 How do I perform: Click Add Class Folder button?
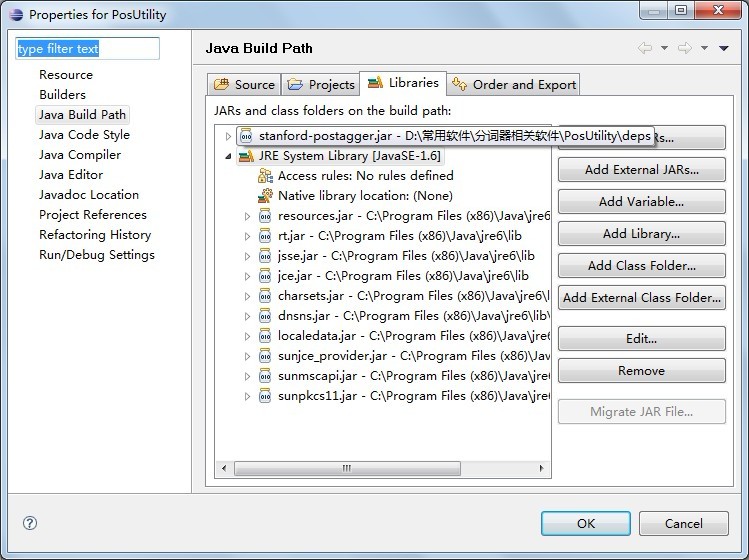point(642,266)
